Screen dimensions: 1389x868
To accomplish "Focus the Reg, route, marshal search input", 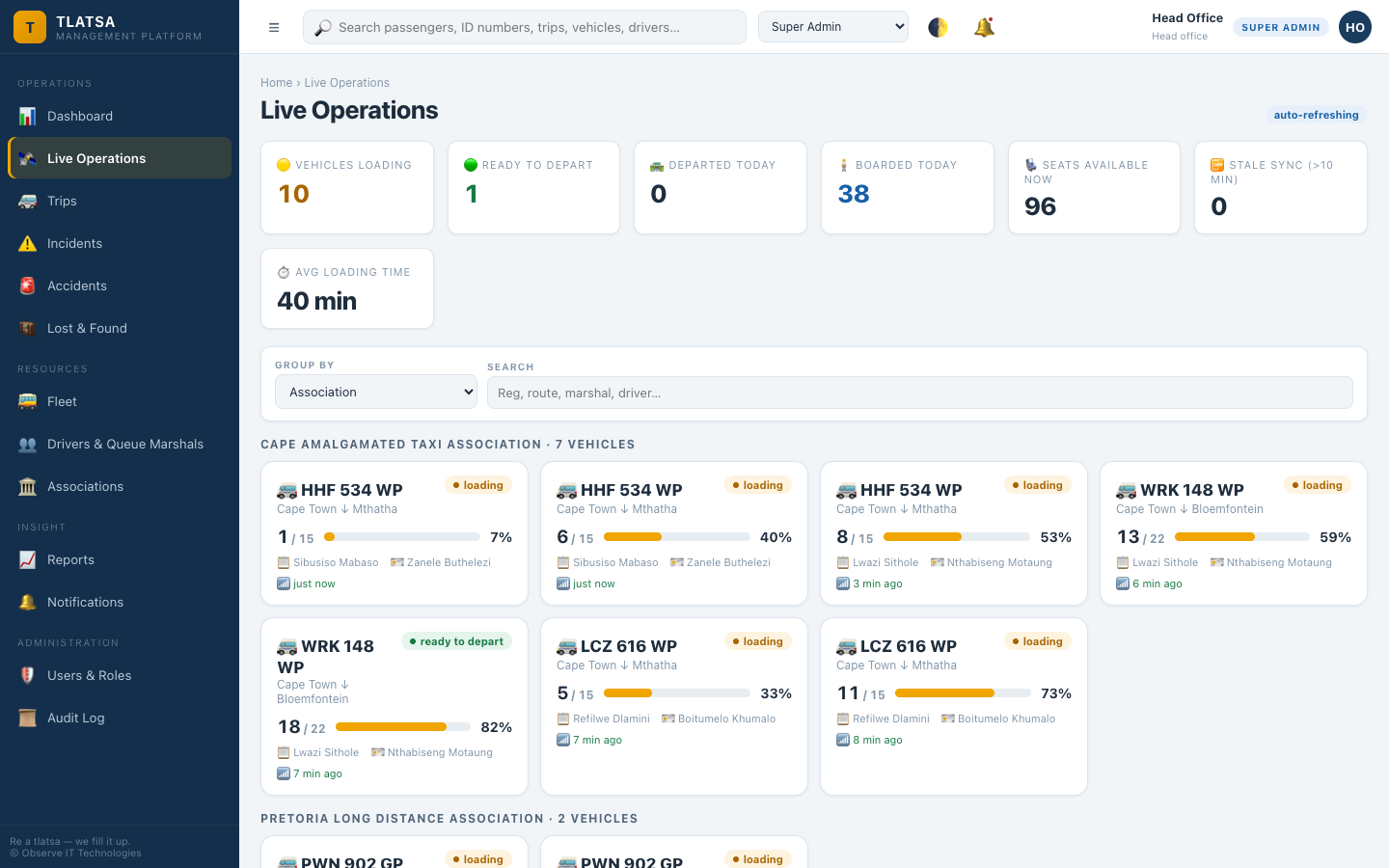I will click(x=920, y=393).
